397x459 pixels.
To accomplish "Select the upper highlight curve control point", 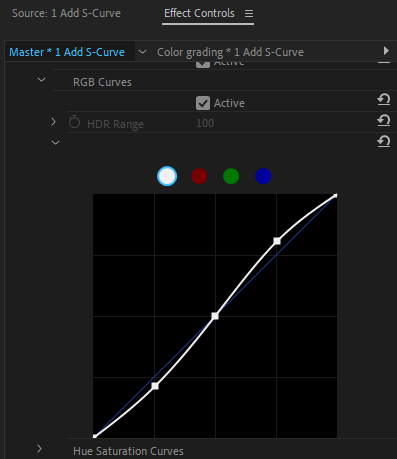I will (277, 241).
